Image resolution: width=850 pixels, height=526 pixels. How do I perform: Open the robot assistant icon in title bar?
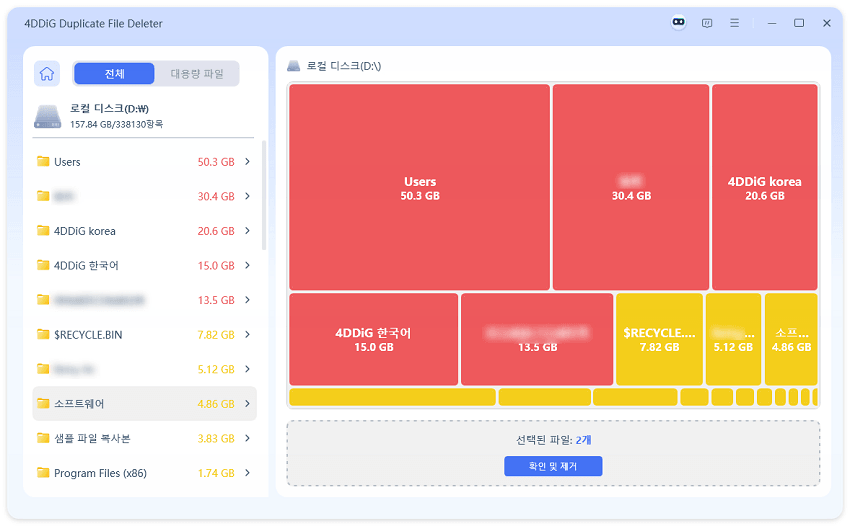679,23
